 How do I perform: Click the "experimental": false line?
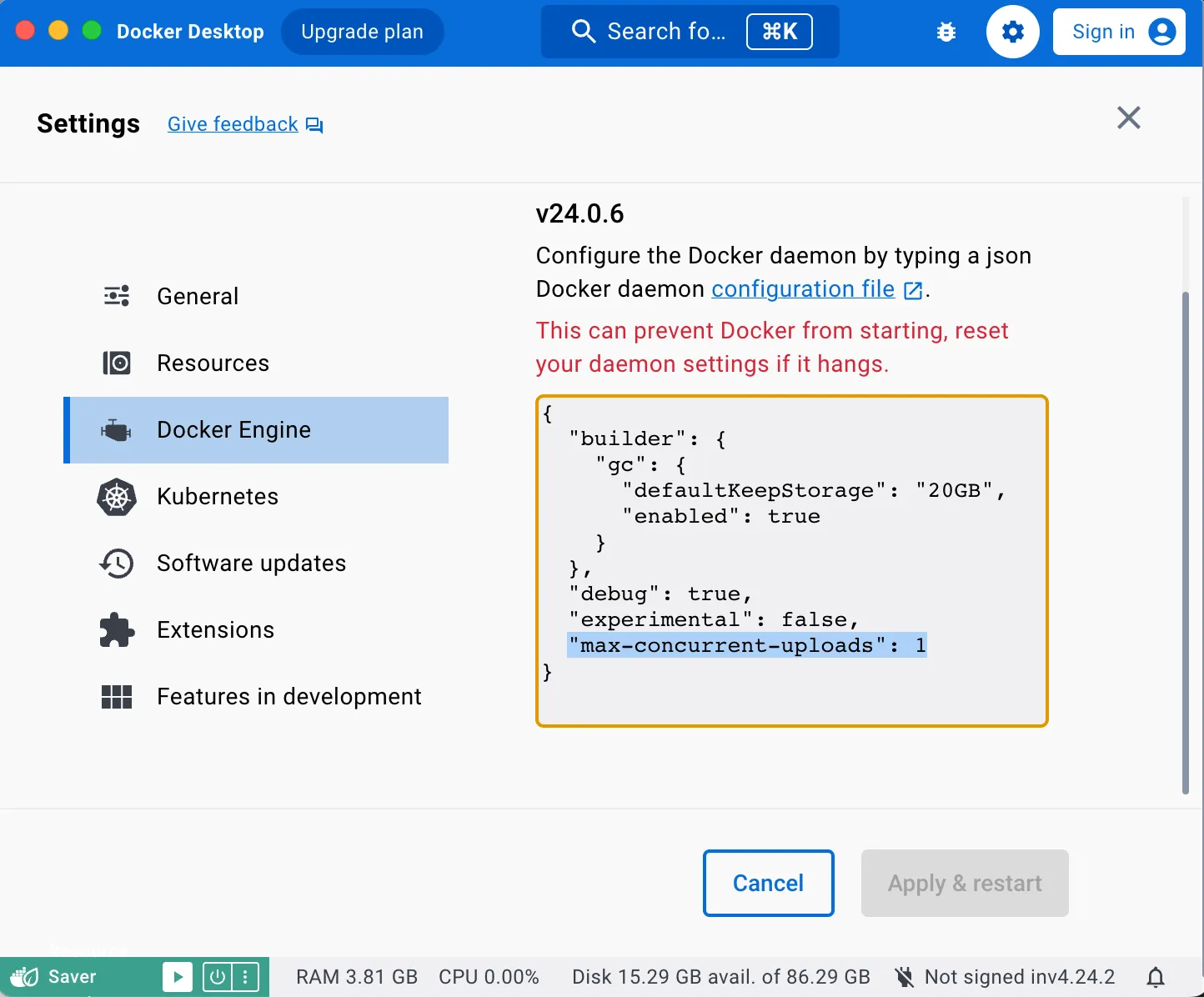[x=714, y=619]
